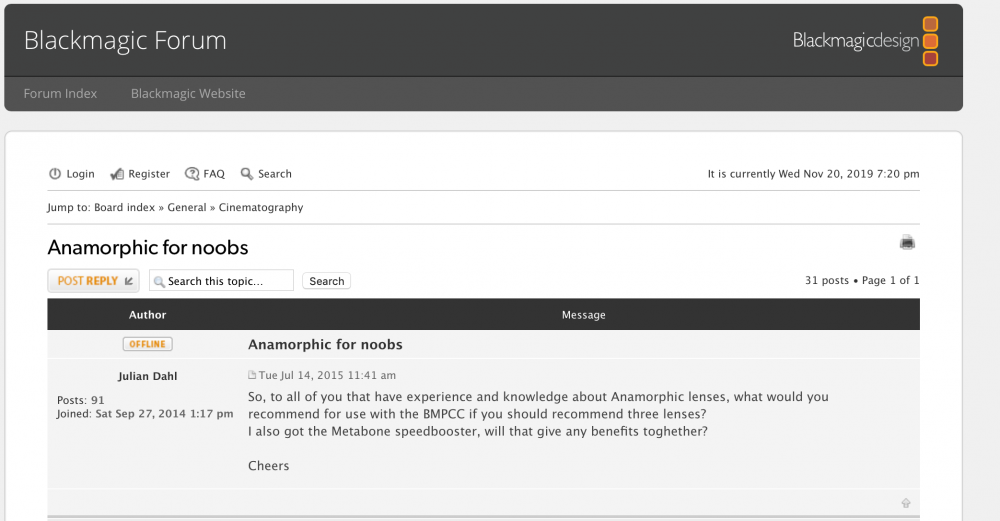1000x521 pixels.
Task: View Julian Dahl's profile
Action: pyautogui.click(x=148, y=376)
